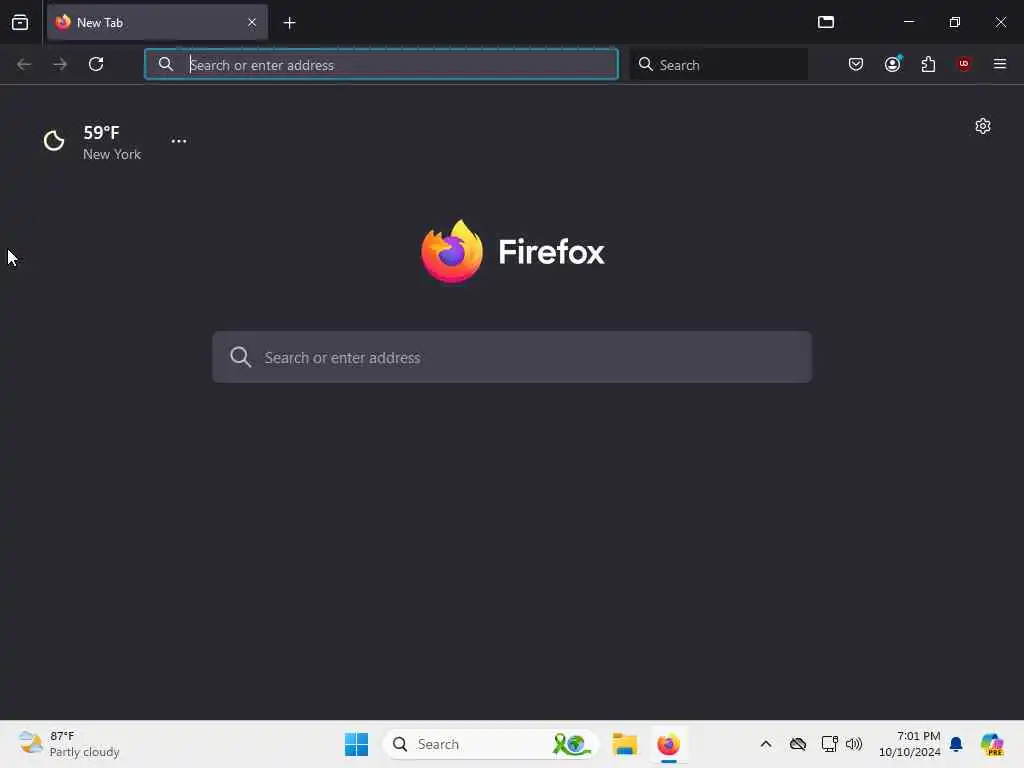Screen dimensions: 1024x768
Task: Select the New Tab tab
Action: (157, 22)
